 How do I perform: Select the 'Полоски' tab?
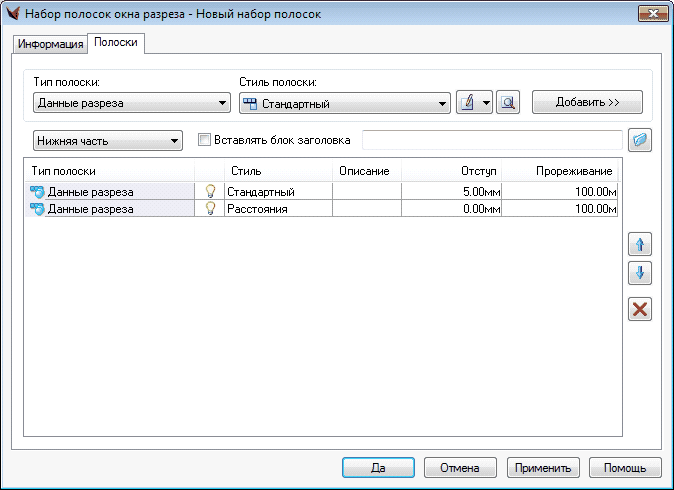pyautogui.click(x=116, y=44)
